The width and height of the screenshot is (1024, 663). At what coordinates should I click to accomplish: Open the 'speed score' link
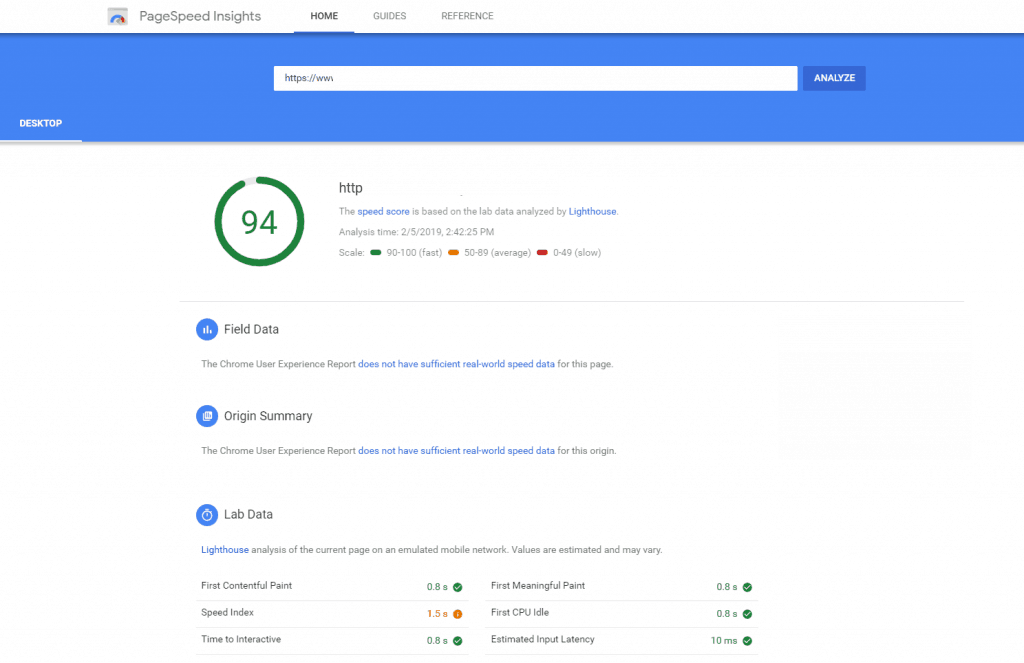pos(383,212)
